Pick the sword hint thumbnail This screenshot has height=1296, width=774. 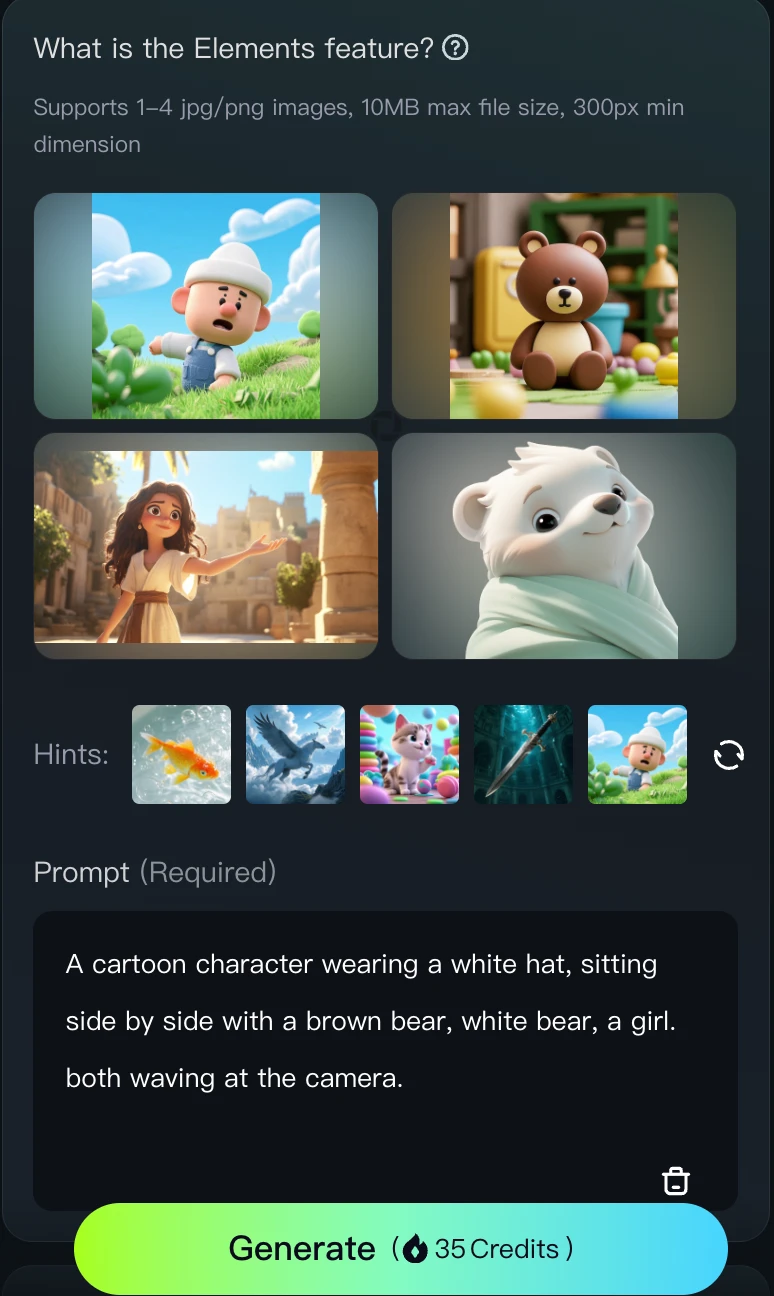(x=524, y=755)
